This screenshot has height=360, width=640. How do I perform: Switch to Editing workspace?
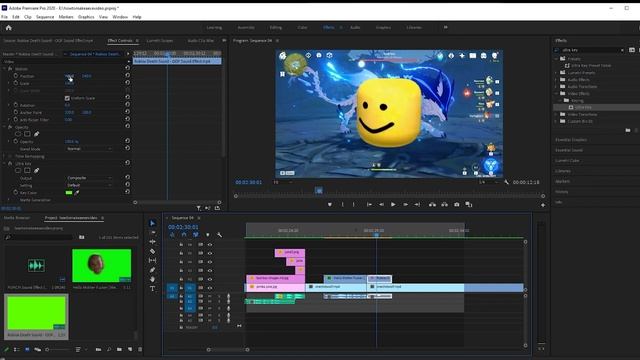[276, 27]
